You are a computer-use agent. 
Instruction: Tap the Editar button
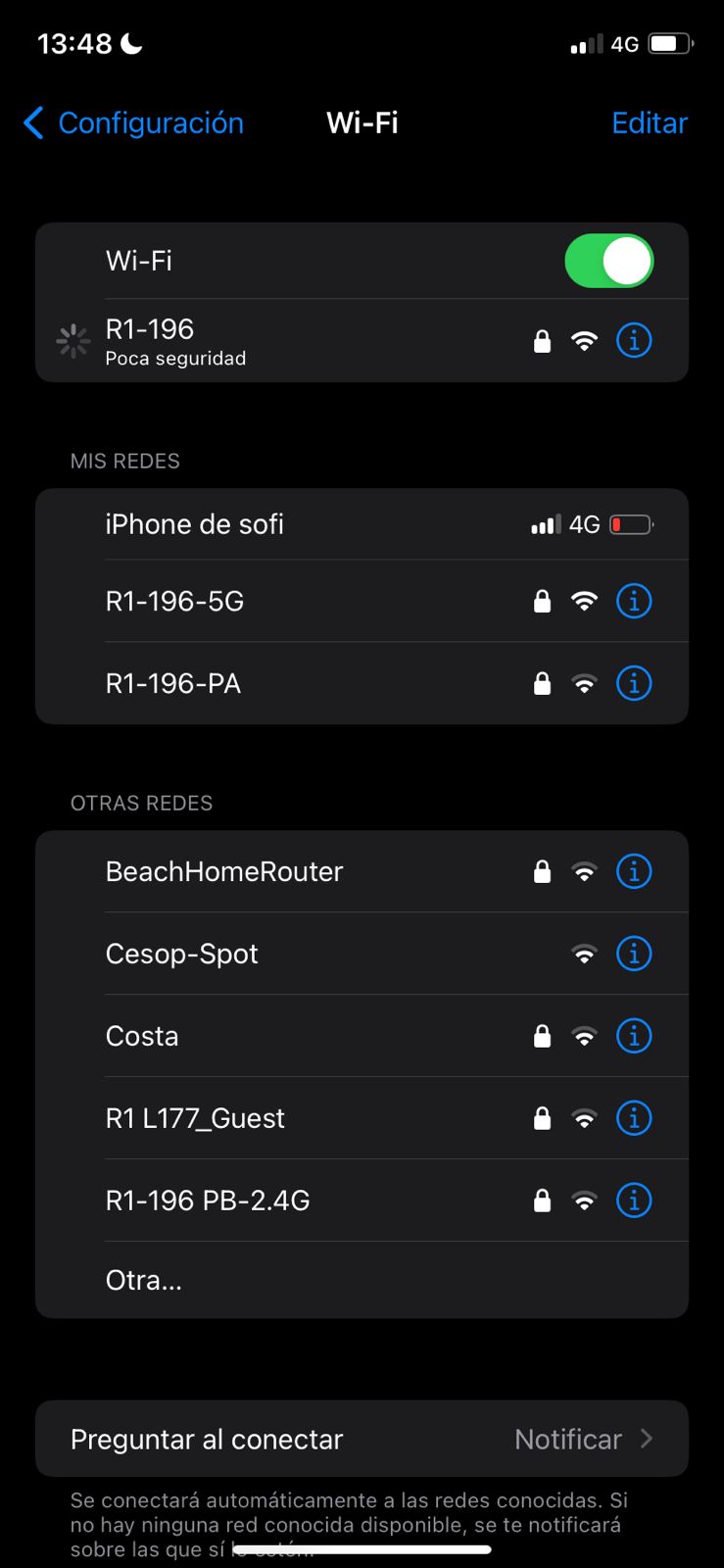(649, 122)
